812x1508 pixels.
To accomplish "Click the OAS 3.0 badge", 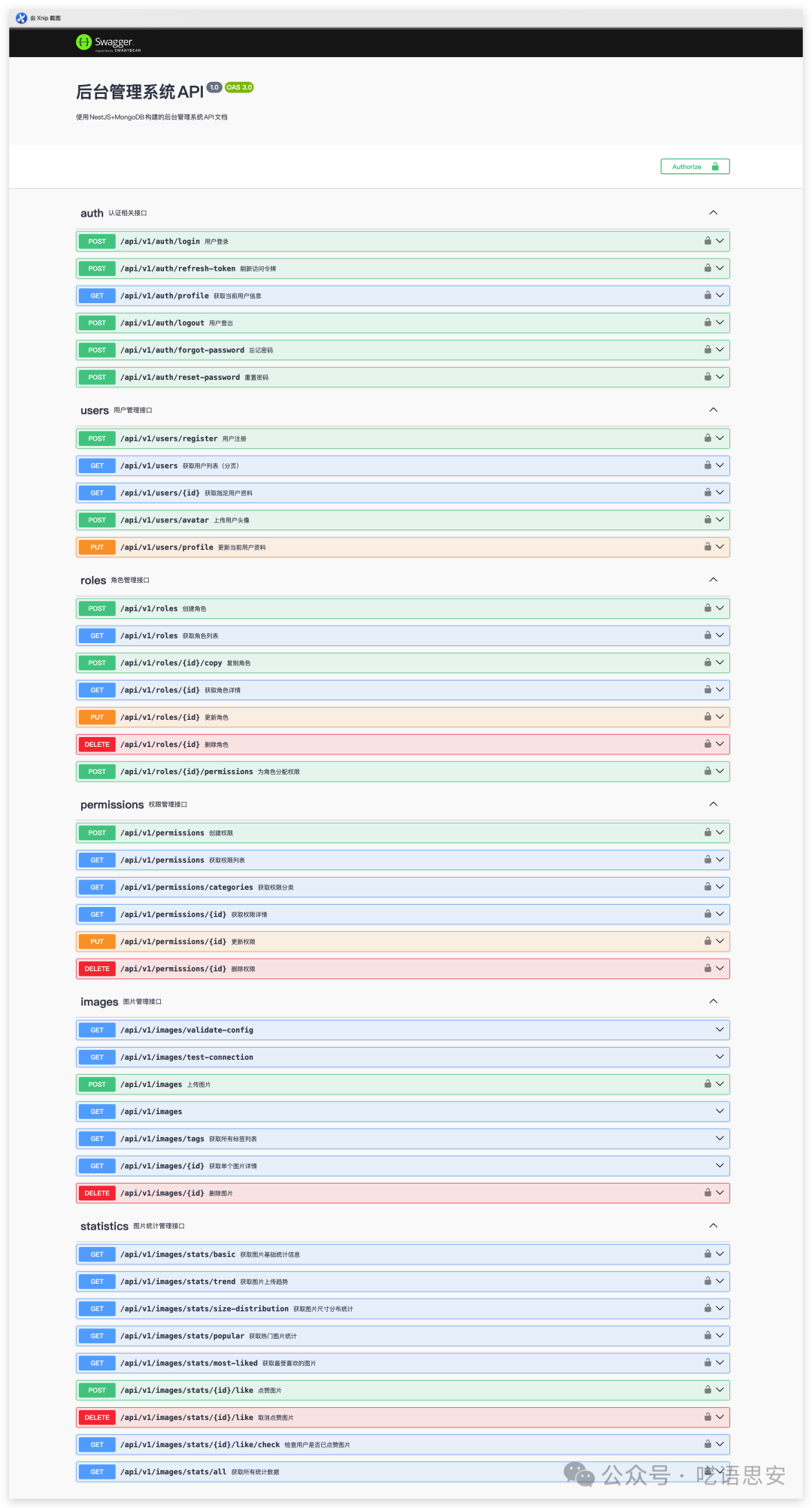I will tap(239, 87).
